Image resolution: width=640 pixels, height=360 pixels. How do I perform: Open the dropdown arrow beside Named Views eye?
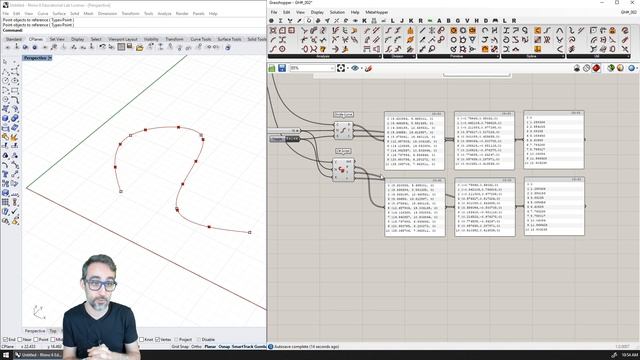[x=361, y=68]
